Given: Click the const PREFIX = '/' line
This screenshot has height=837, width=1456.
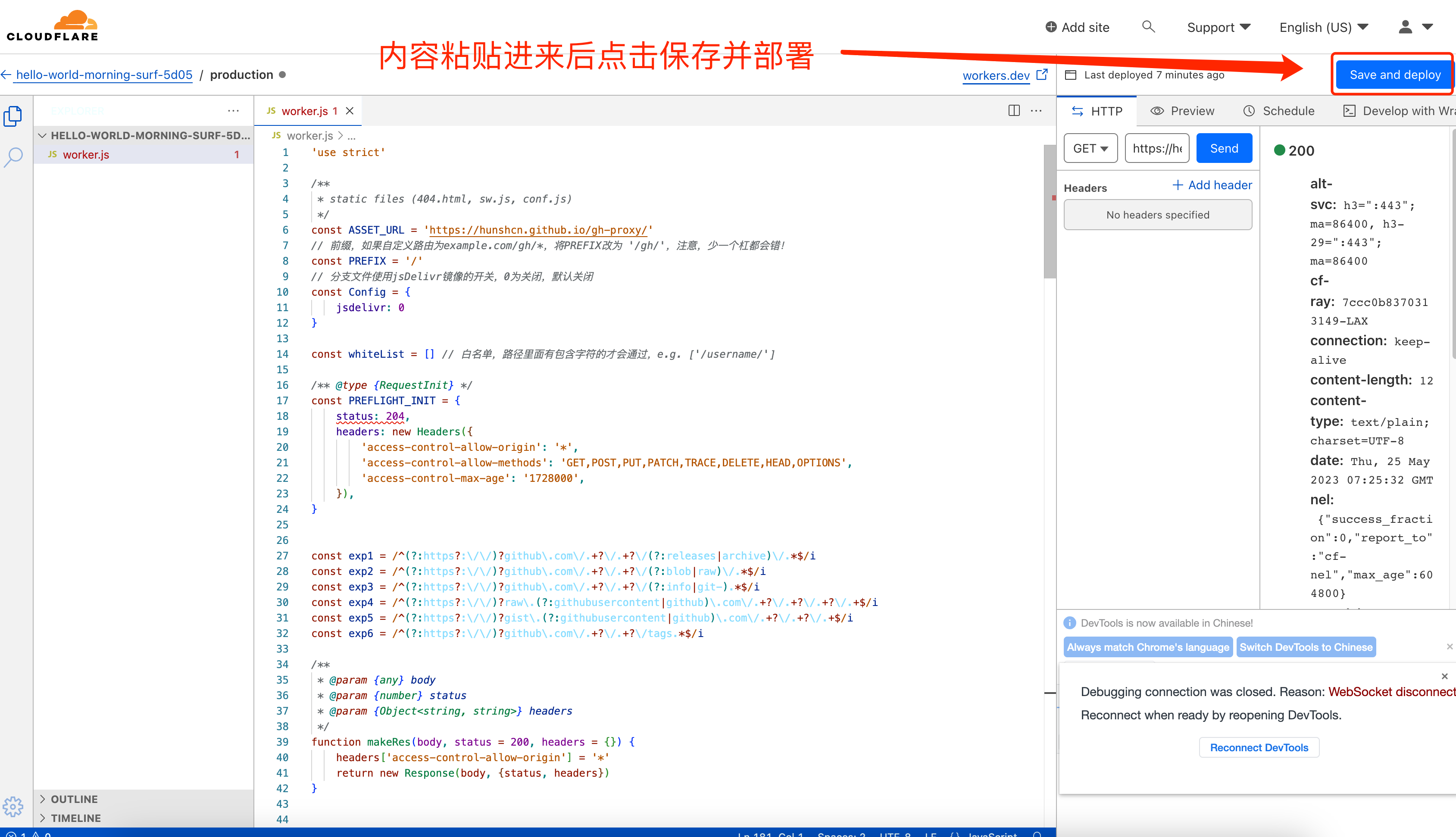Looking at the screenshot, I should 367,261.
